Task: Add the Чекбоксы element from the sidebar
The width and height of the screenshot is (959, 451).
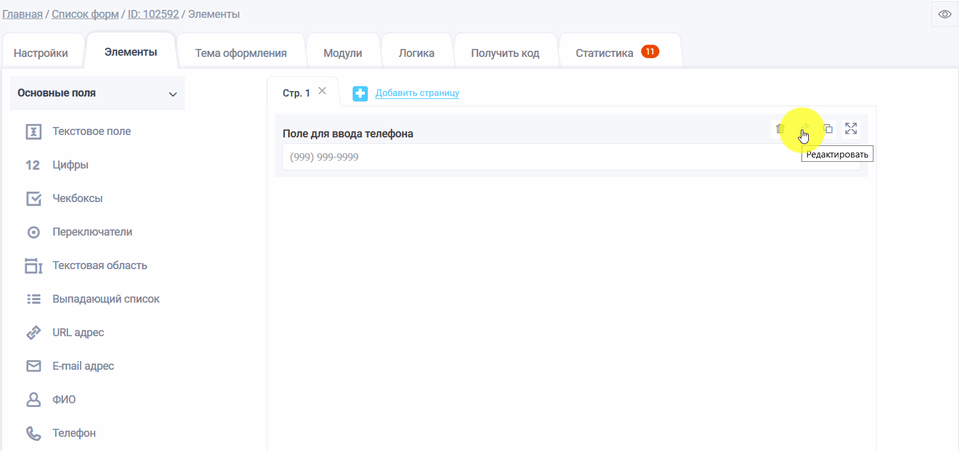Action: (x=77, y=198)
